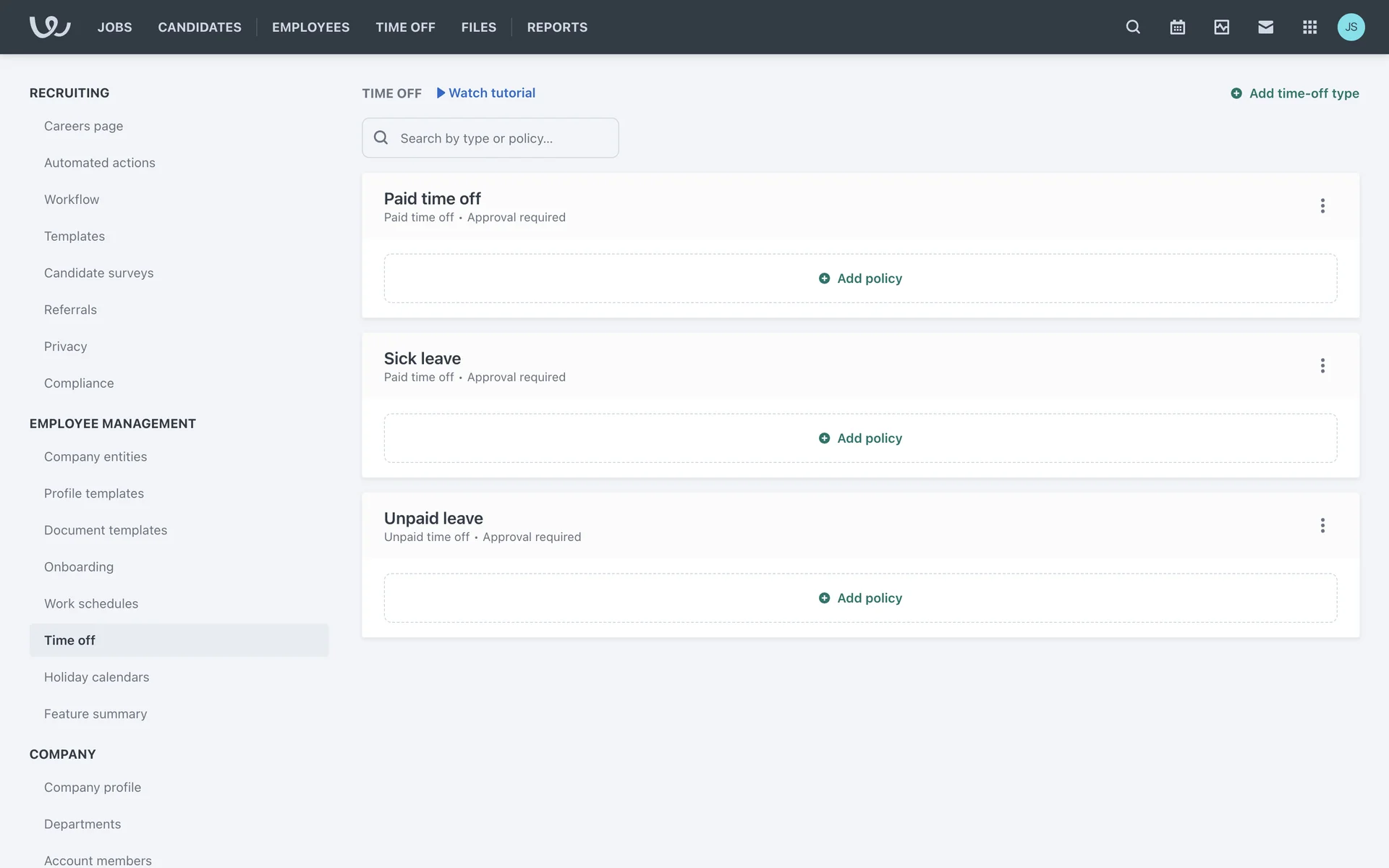Open the calendar icon in header
The width and height of the screenshot is (1389, 868).
[x=1177, y=27]
